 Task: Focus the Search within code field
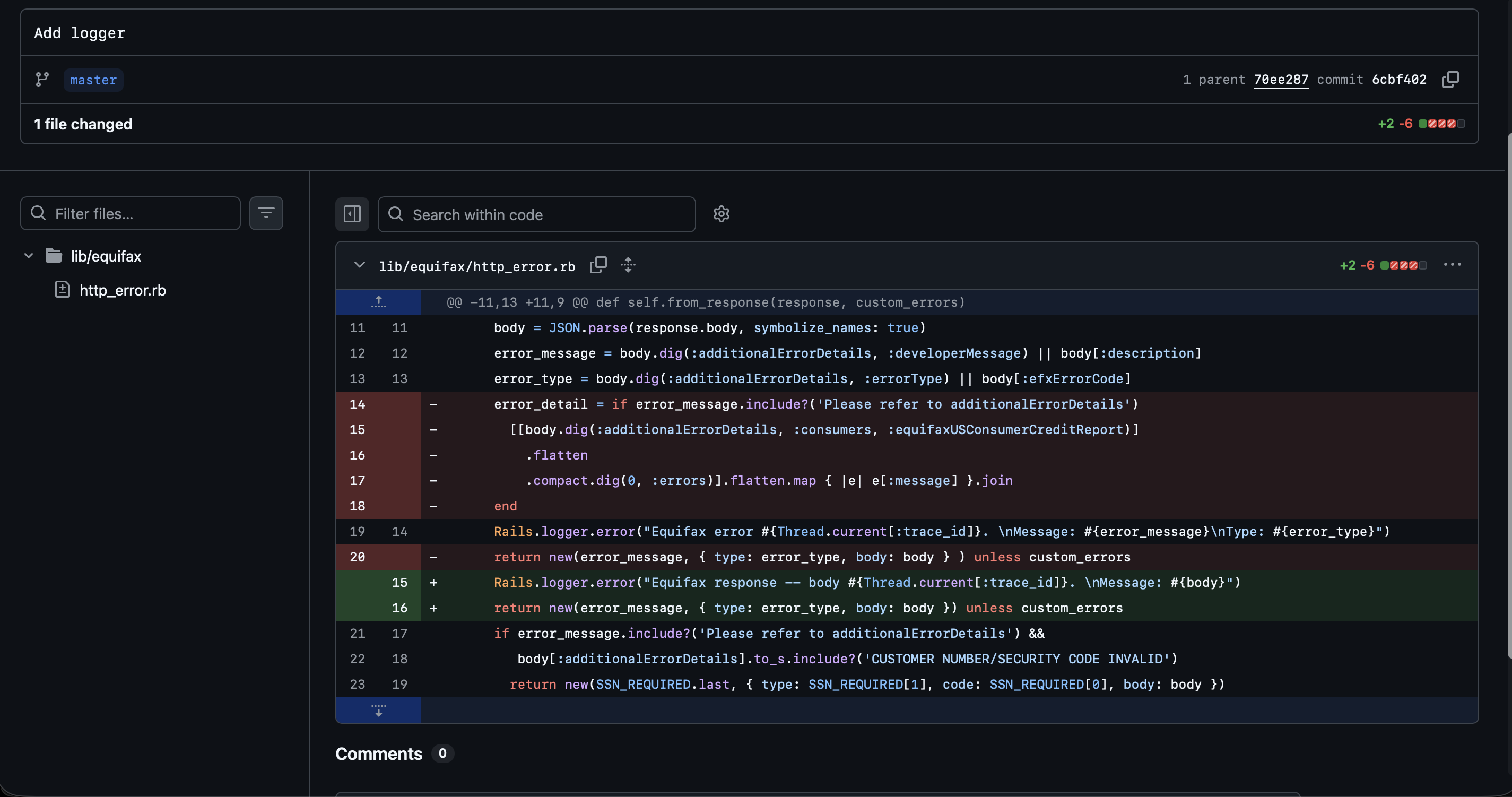point(536,214)
